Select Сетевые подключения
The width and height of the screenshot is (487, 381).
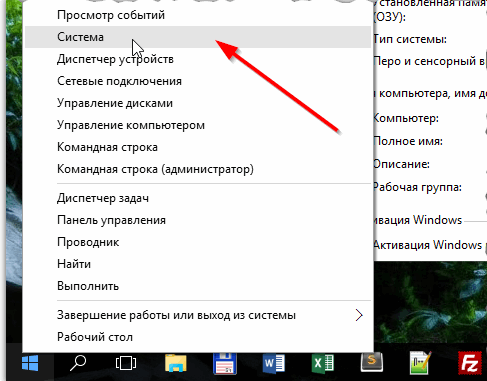(198, 81)
